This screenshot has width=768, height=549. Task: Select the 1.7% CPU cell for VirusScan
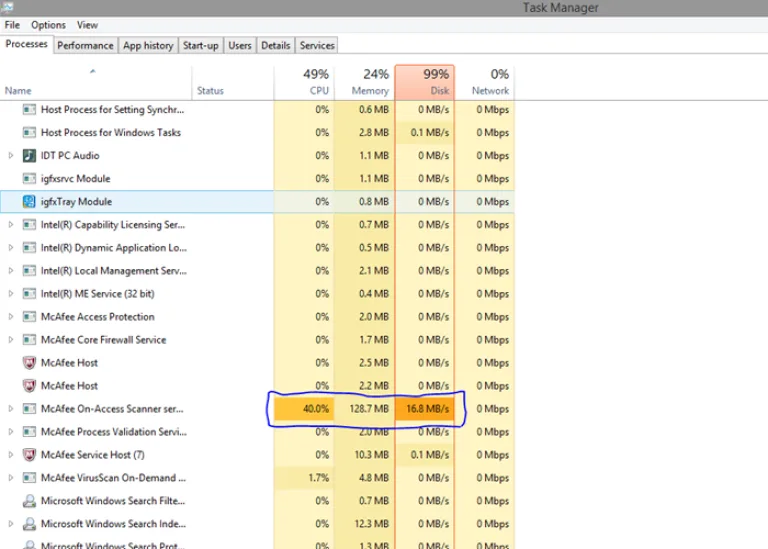304,478
